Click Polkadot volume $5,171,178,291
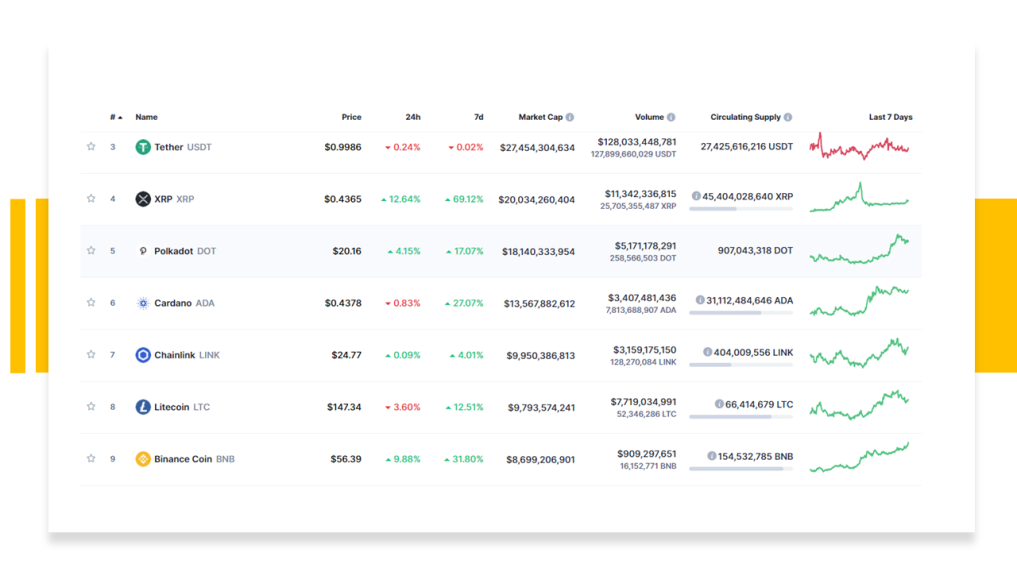The image size is (1017, 572). (x=645, y=246)
